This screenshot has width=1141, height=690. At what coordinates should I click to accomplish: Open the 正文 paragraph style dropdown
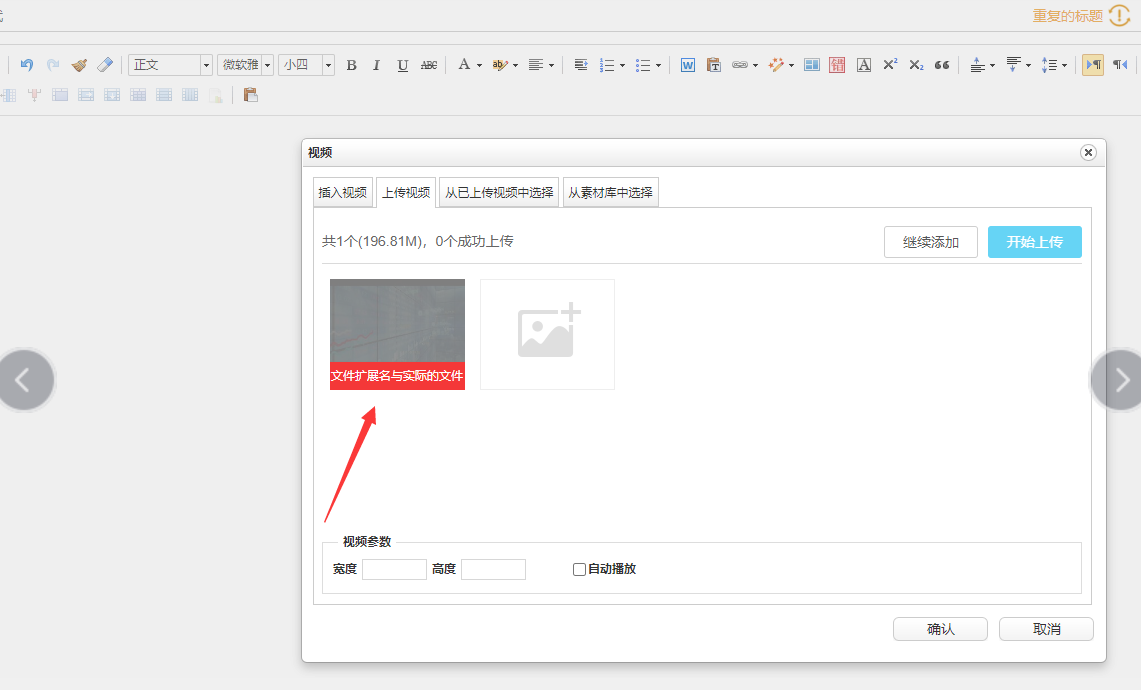[207, 65]
